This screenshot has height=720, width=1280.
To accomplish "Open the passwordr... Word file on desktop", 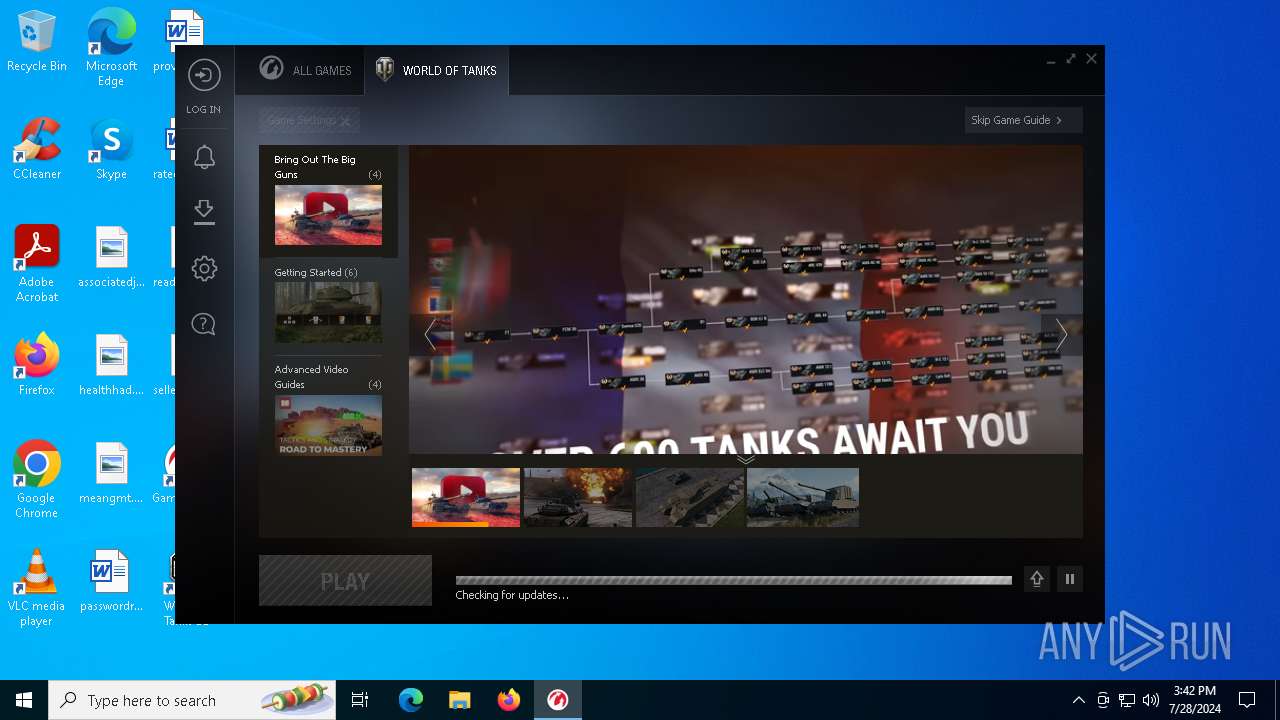I will tap(111, 582).
